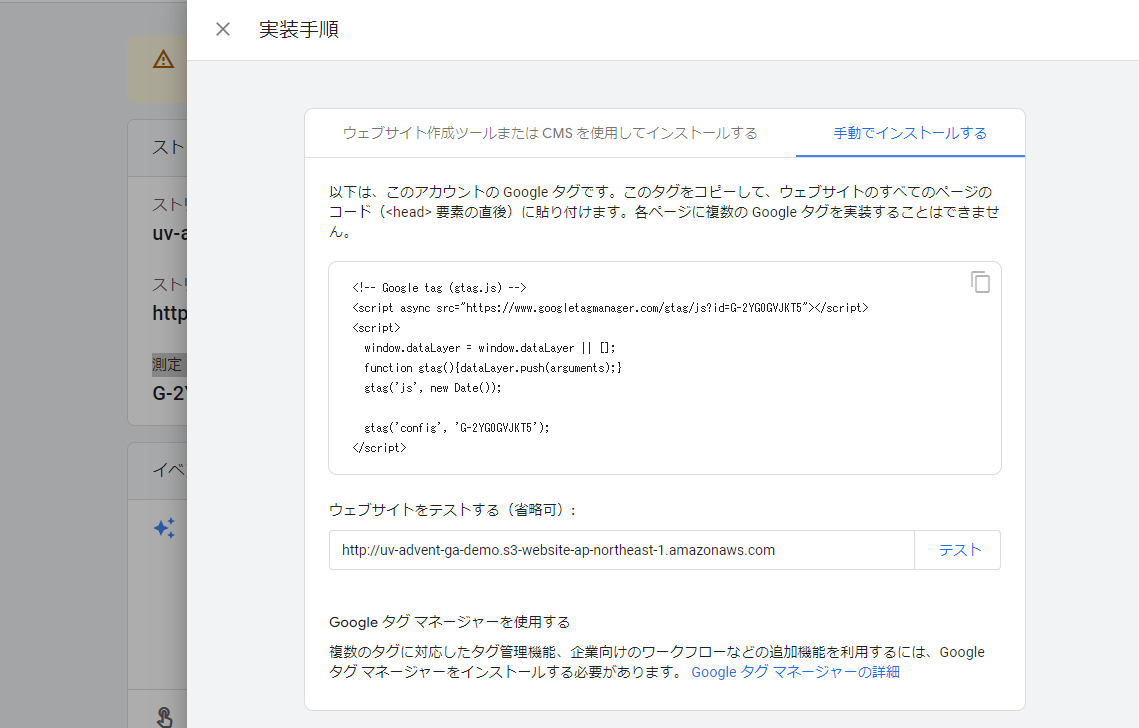Close the 実装手順 dialog

pyautogui.click(x=222, y=29)
